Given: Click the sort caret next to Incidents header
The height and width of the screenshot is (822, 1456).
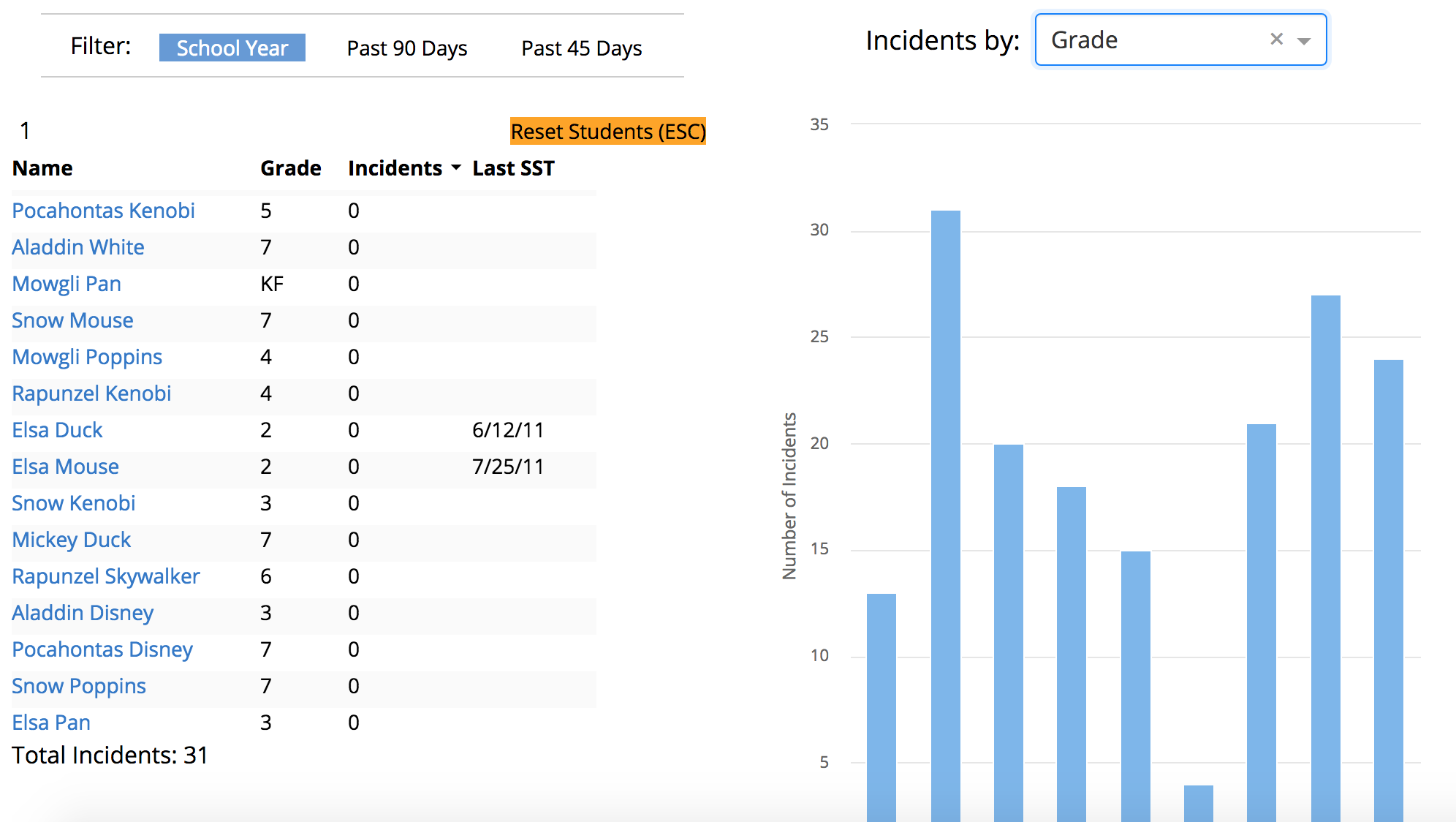Looking at the screenshot, I should click(457, 167).
